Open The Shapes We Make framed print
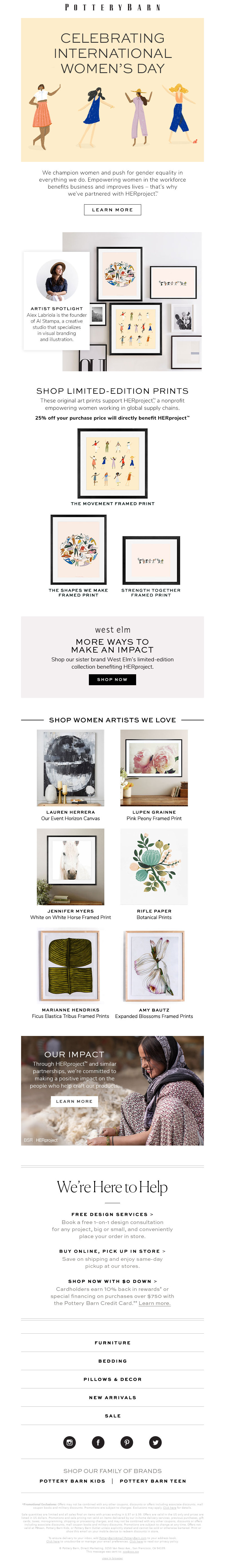 (x=78, y=550)
